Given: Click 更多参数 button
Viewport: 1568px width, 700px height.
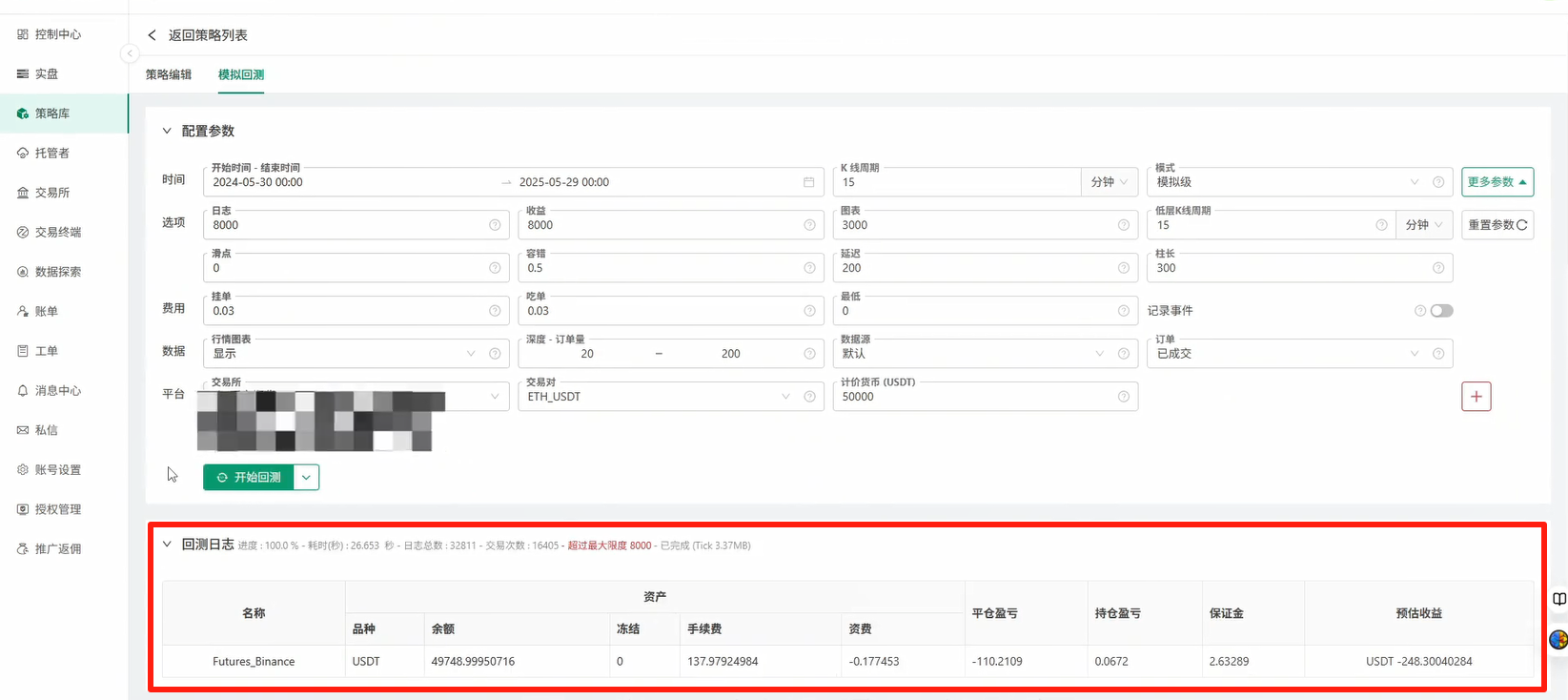Looking at the screenshot, I should tap(1497, 182).
